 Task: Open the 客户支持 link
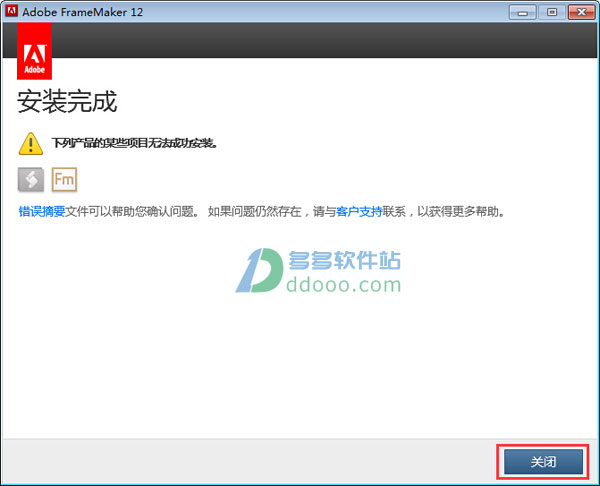(x=359, y=211)
